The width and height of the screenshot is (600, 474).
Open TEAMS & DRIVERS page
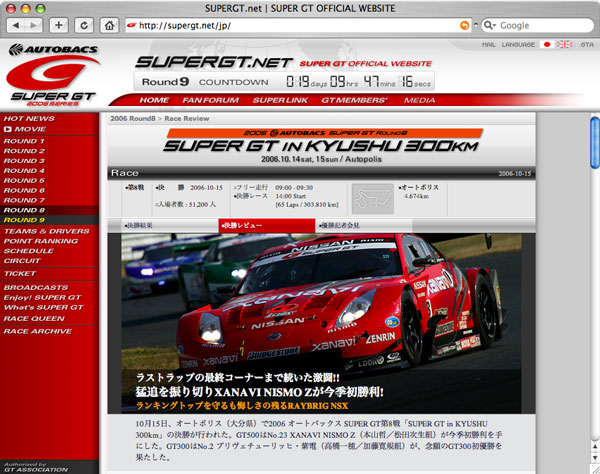click(46, 231)
